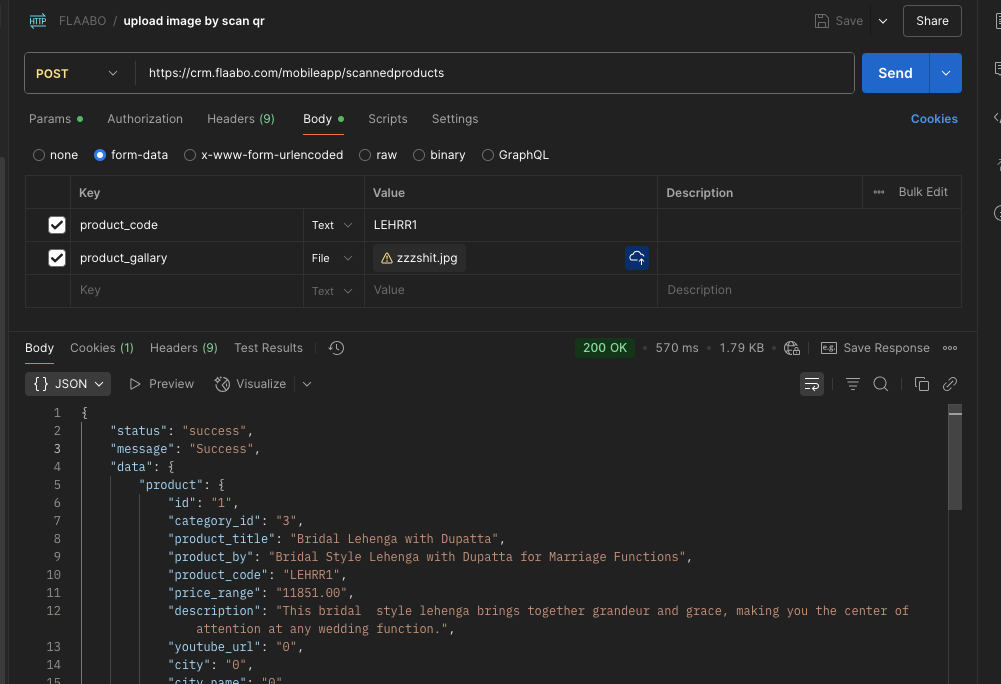Open the network information globe icon

(x=792, y=348)
